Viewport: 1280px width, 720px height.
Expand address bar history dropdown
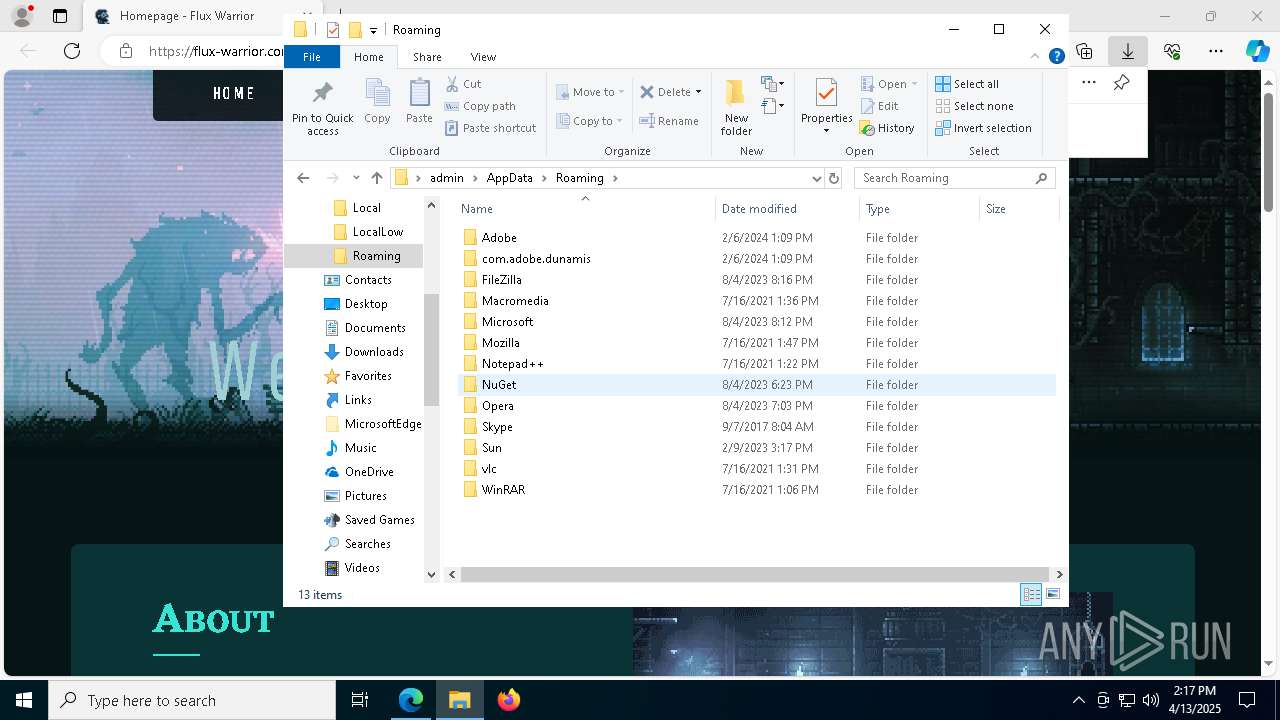coord(816,178)
